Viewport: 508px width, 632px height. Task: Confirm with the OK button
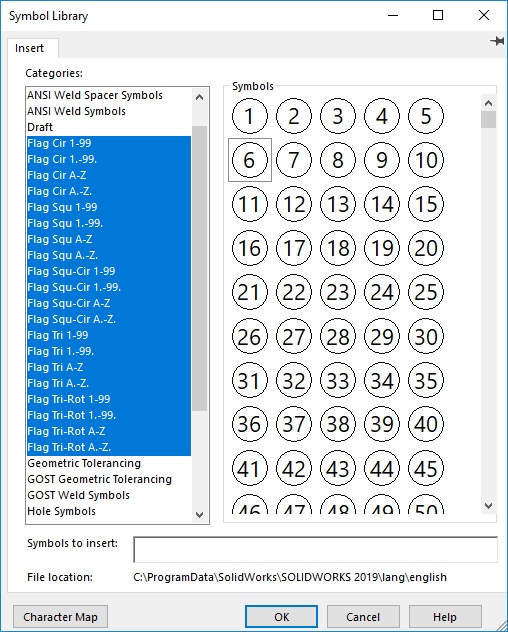(281, 617)
